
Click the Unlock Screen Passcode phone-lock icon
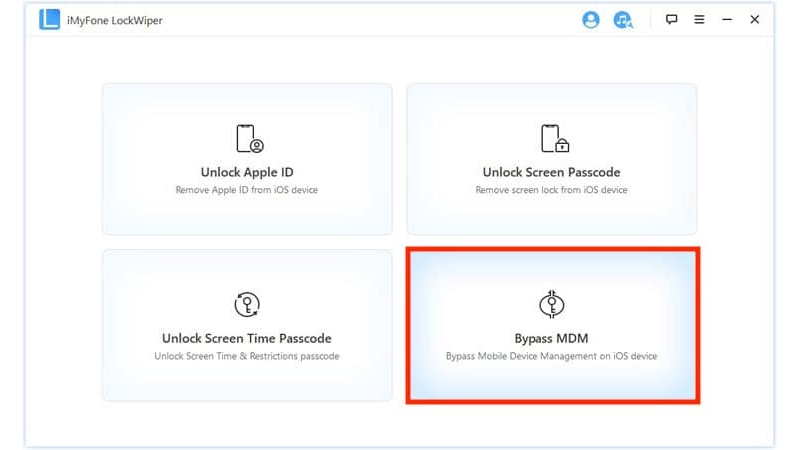[555, 139]
